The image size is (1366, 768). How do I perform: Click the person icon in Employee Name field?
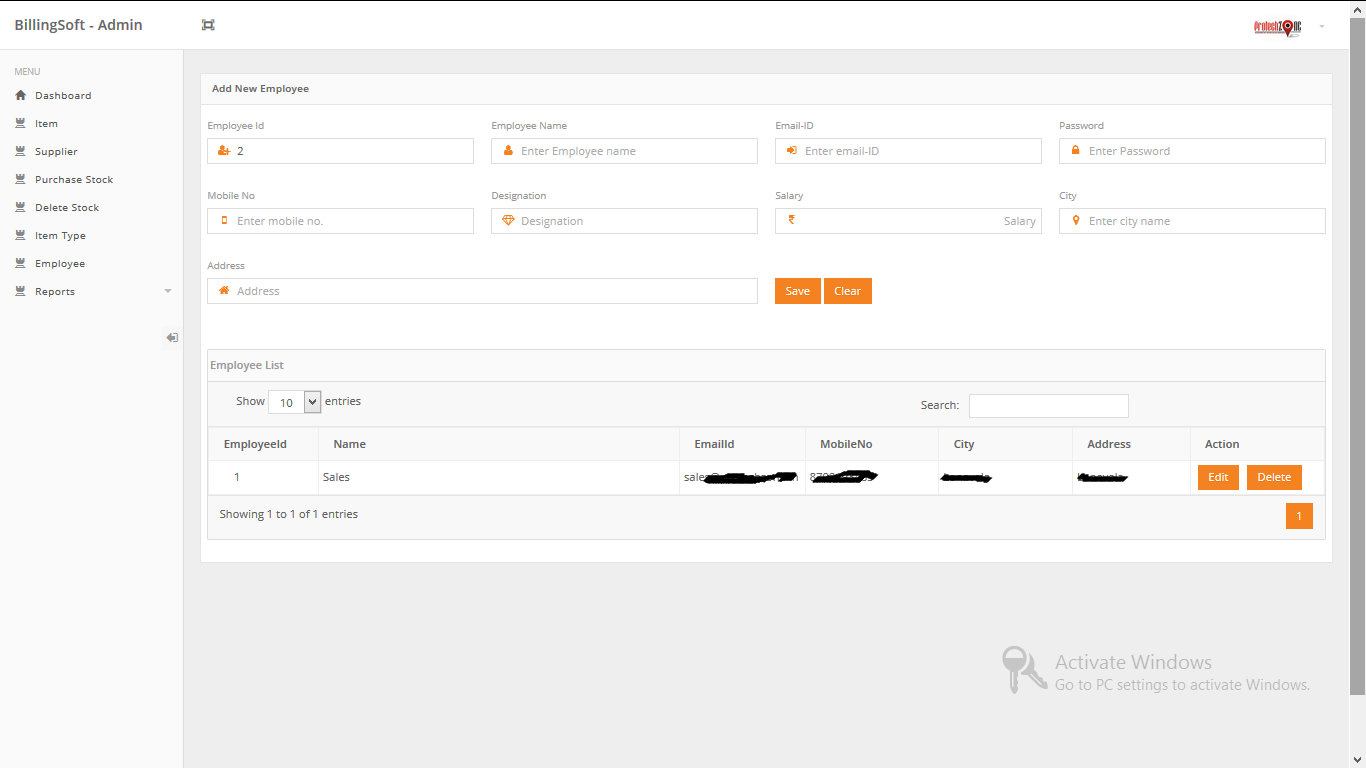coord(508,151)
